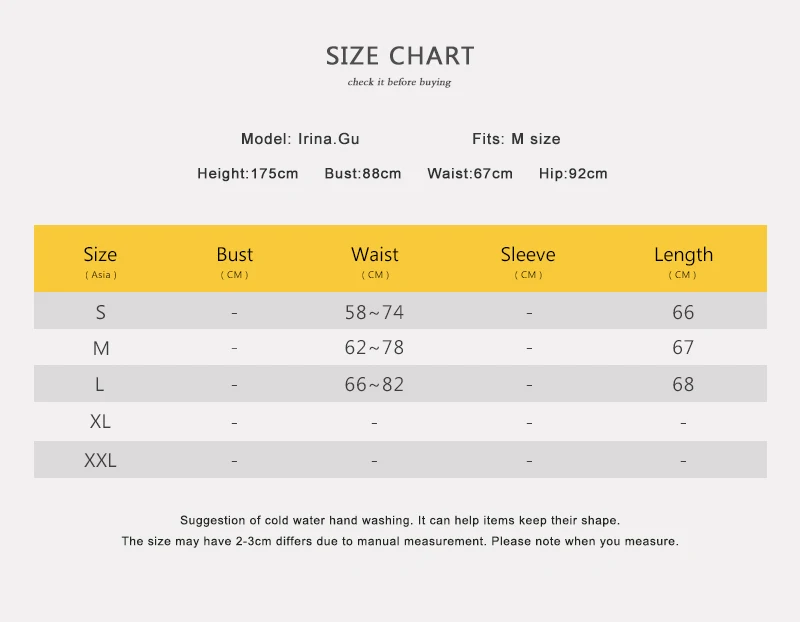
Task: Click the Size (Asia) column header
Action: click(101, 261)
